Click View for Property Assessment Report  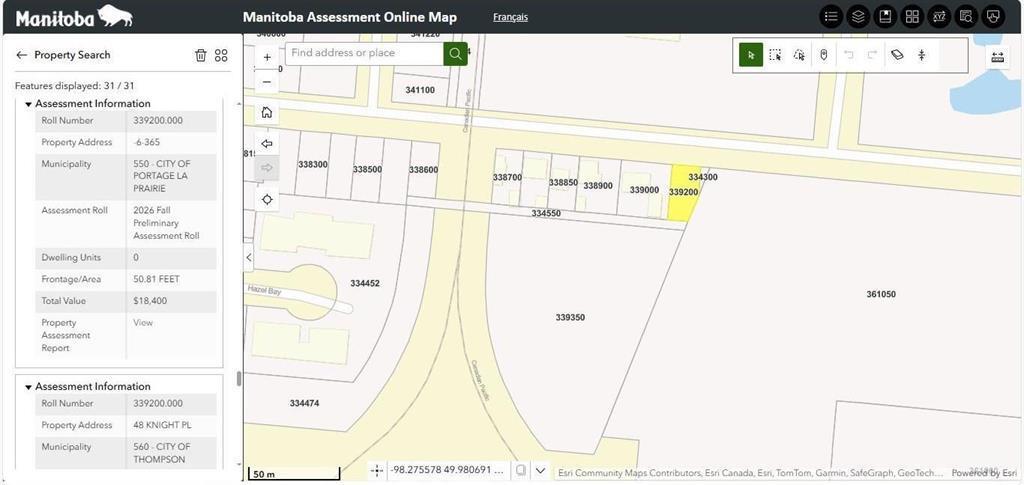click(143, 323)
